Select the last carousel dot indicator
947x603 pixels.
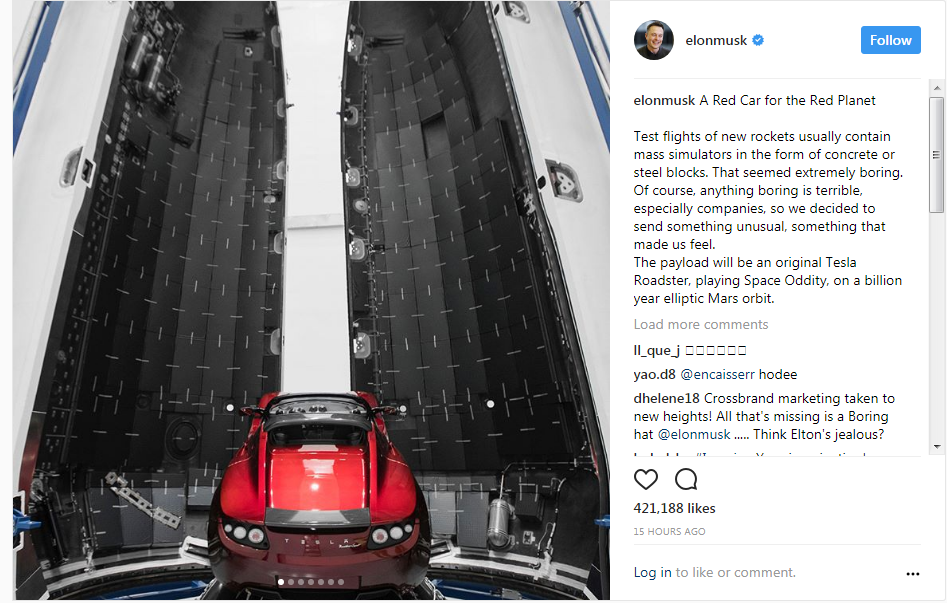point(341,582)
